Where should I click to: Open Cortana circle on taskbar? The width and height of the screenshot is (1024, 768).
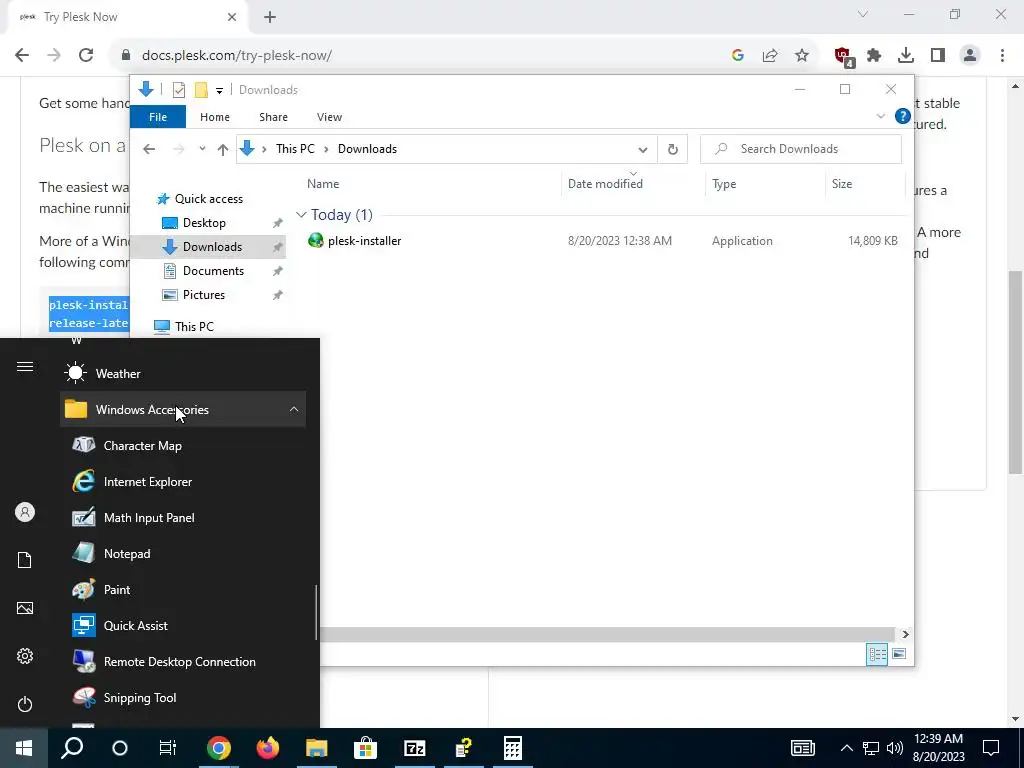120,748
